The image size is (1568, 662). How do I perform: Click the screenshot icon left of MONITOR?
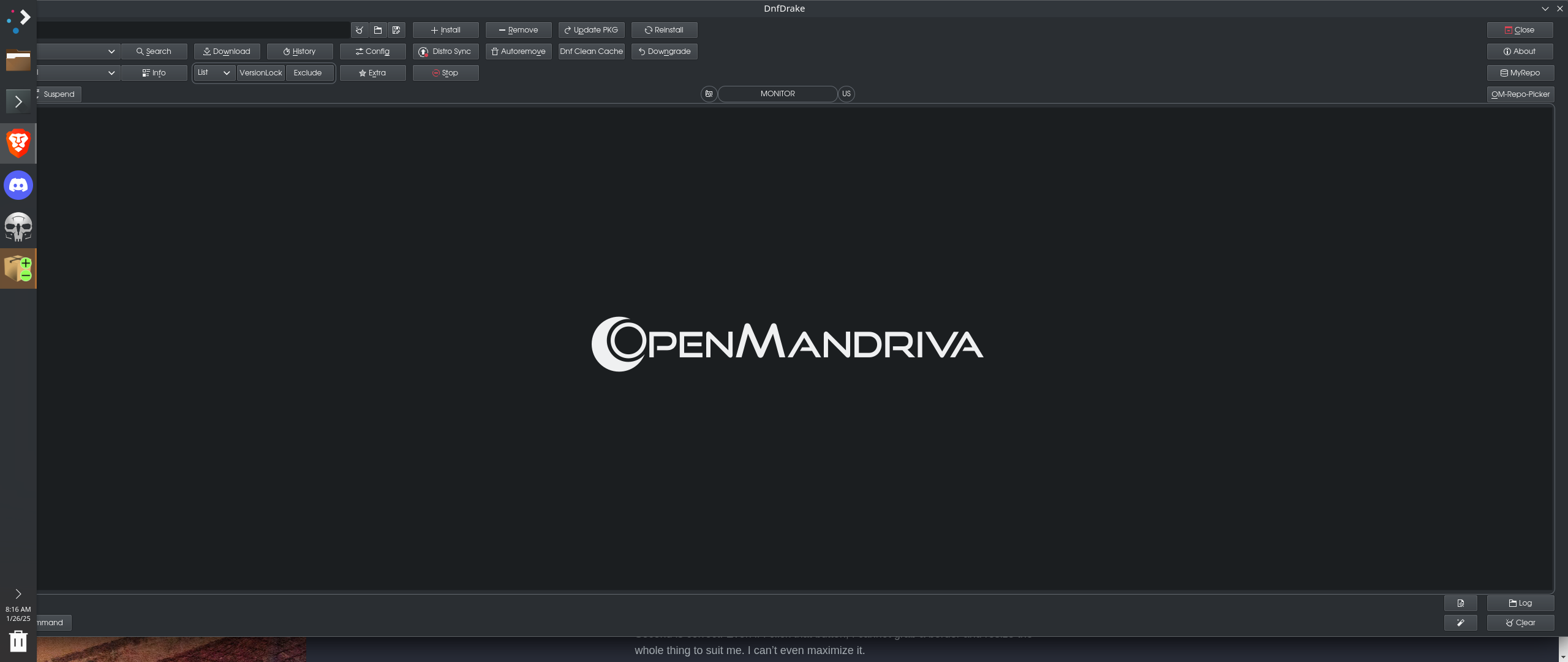[x=709, y=94]
